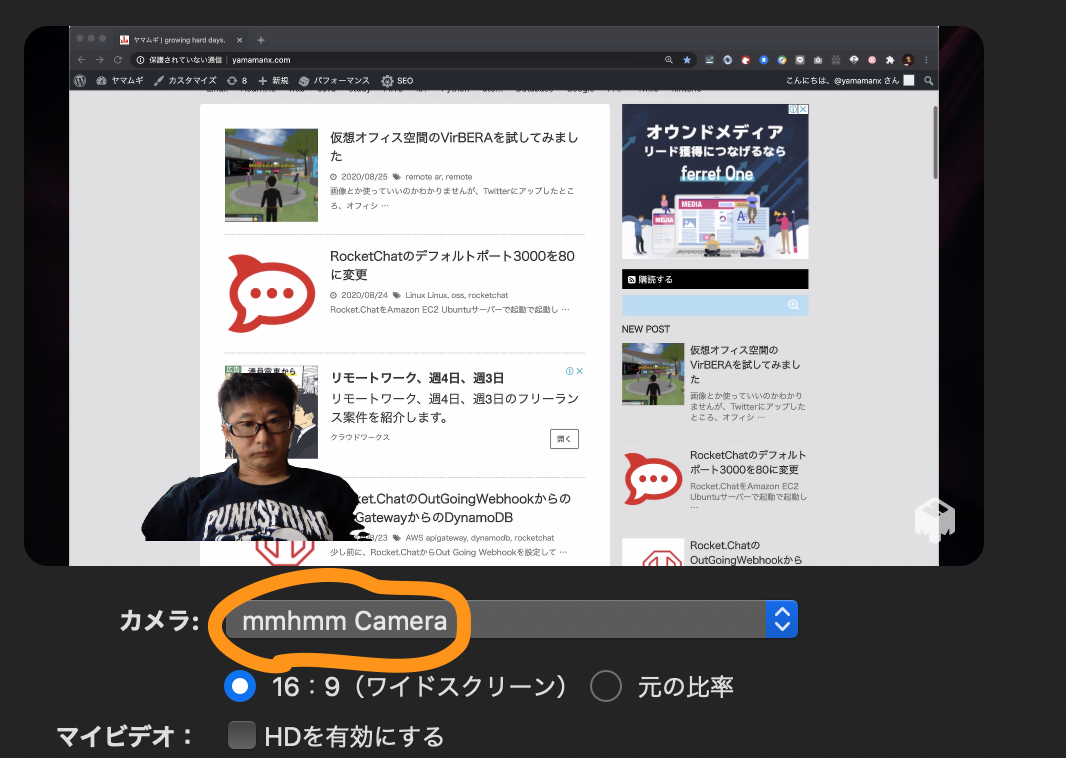
Task: Open the Chrome extensions puzzle icon
Action: point(890,60)
